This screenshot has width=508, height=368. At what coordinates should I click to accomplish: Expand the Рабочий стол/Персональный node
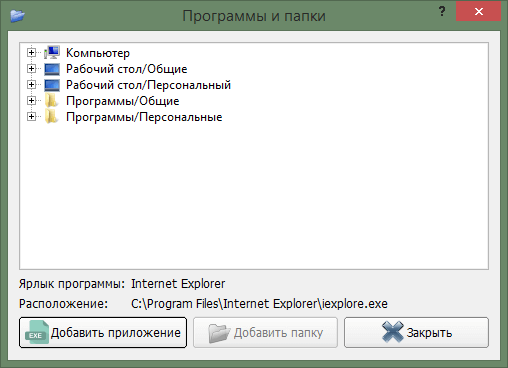tap(31, 84)
